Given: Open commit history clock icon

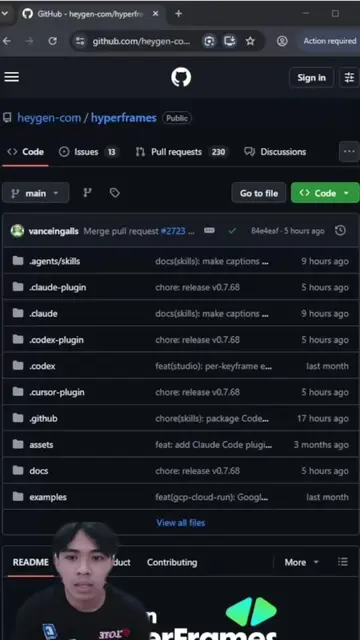Looking at the screenshot, I should [x=340, y=231].
